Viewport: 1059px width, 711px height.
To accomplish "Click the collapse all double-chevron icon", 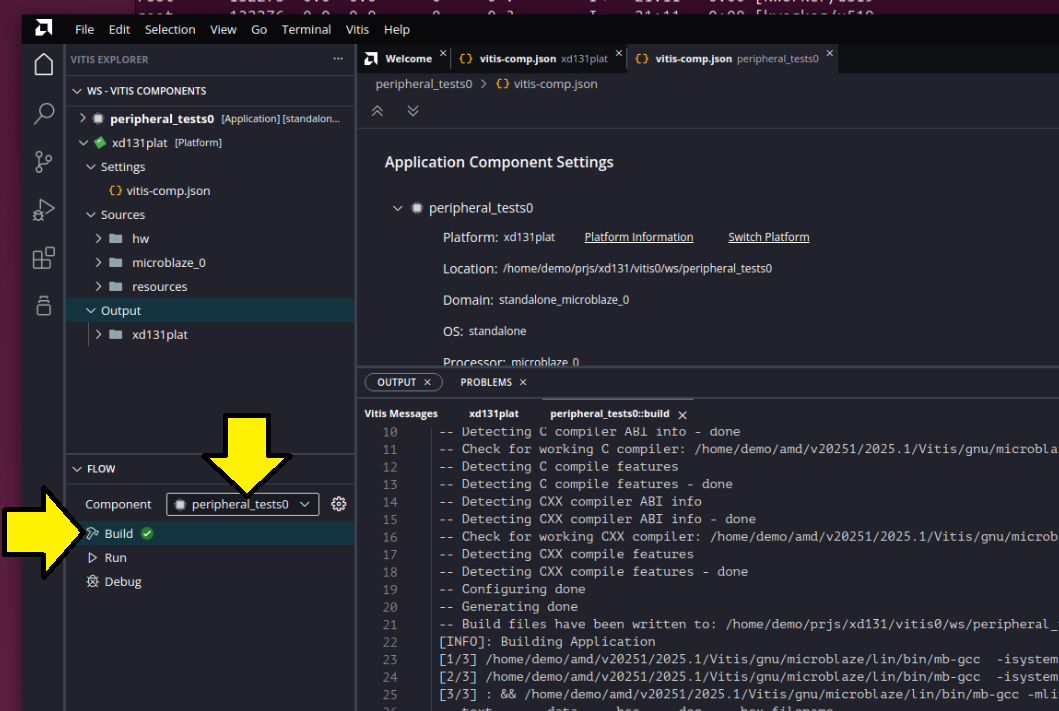I will tap(377, 111).
